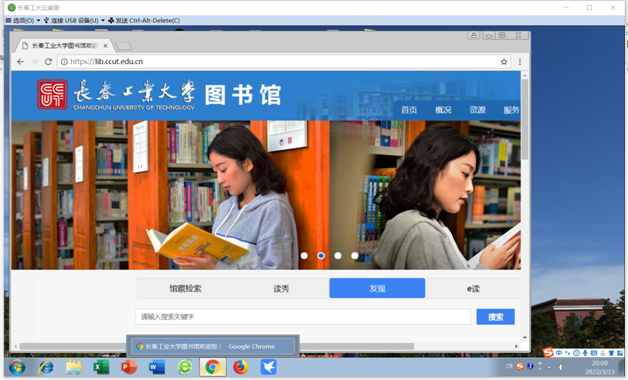Click the Chrome back arrow
Viewport: 628px width, 380px height.
coord(20,62)
